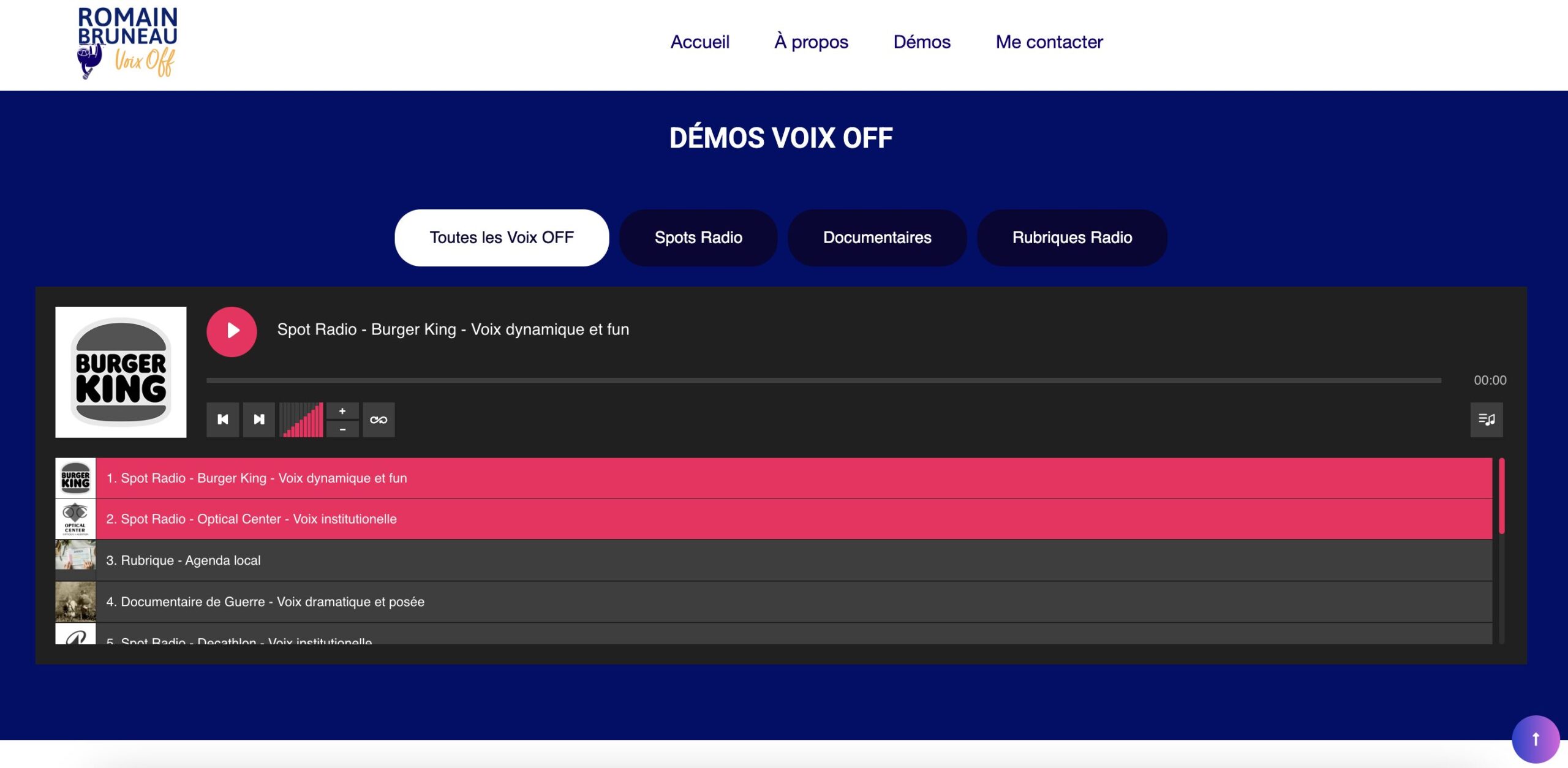Select Toutes les Voix OFF tab
This screenshot has width=1568, height=768.
(502, 238)
